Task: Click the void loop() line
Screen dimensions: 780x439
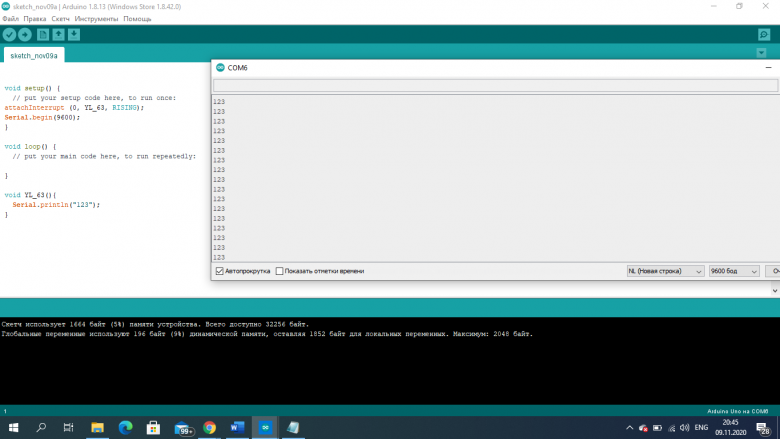Action: pyautogui.click(x=30, y=147)
